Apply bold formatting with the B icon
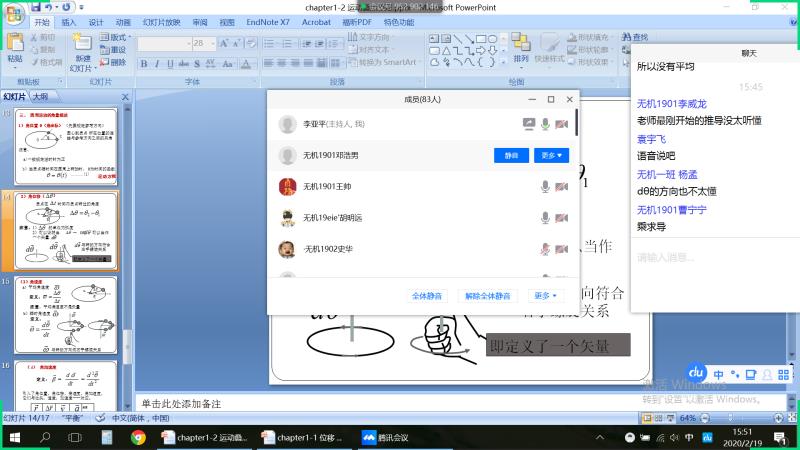This screenshot has width=800, height=450. [144, 64]
